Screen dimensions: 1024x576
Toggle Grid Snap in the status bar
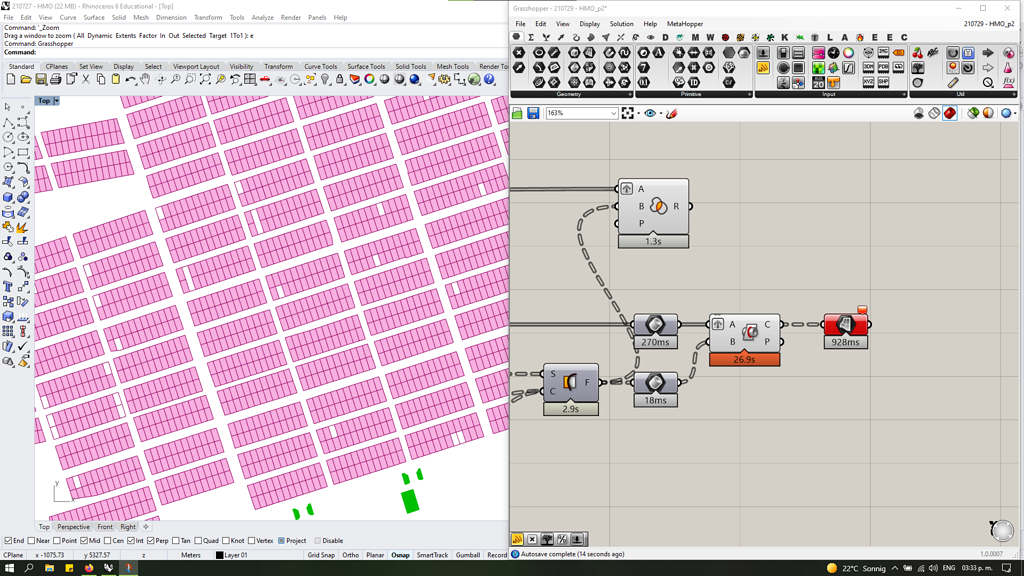tap(321, 555)
